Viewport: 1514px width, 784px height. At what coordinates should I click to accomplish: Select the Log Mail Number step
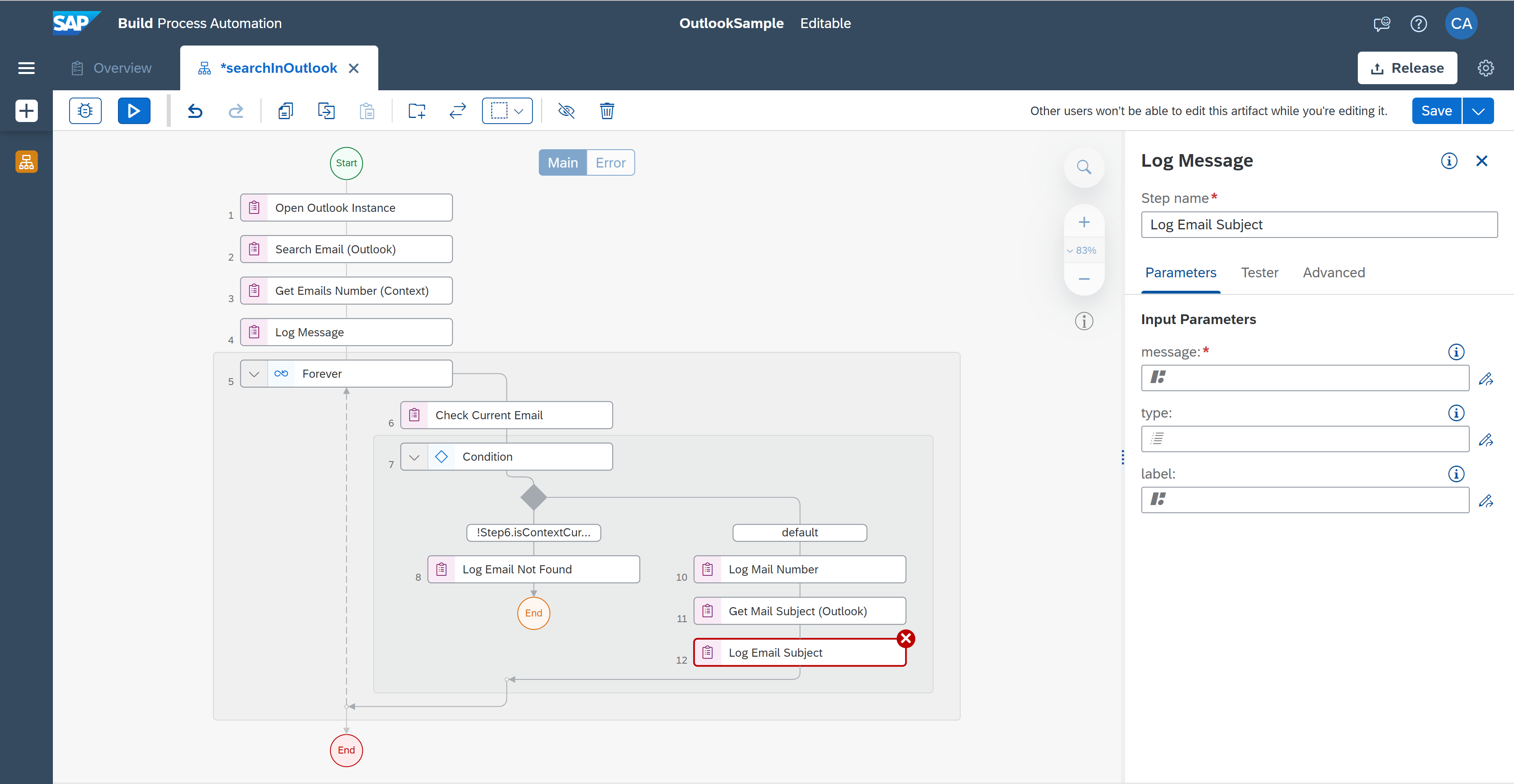(x=800, y=569)
